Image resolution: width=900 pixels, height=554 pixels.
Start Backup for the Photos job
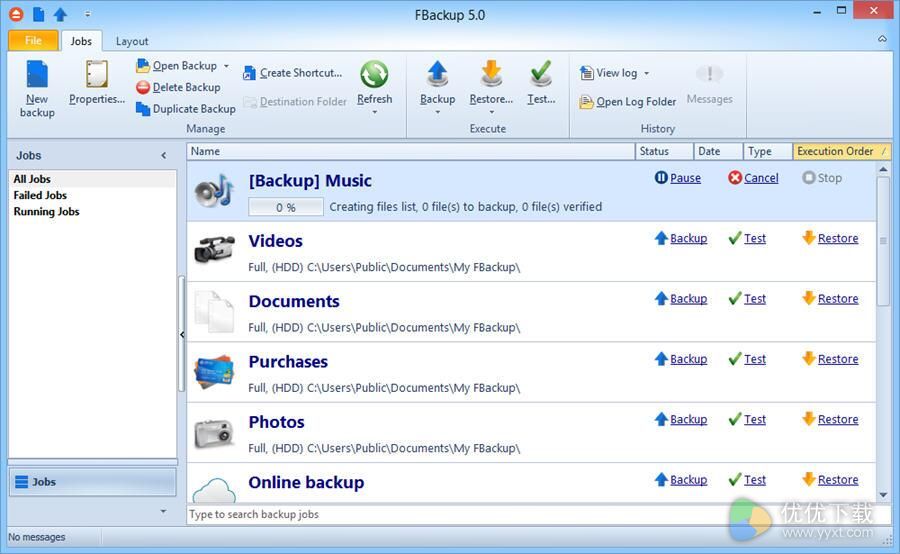[681, 419]
